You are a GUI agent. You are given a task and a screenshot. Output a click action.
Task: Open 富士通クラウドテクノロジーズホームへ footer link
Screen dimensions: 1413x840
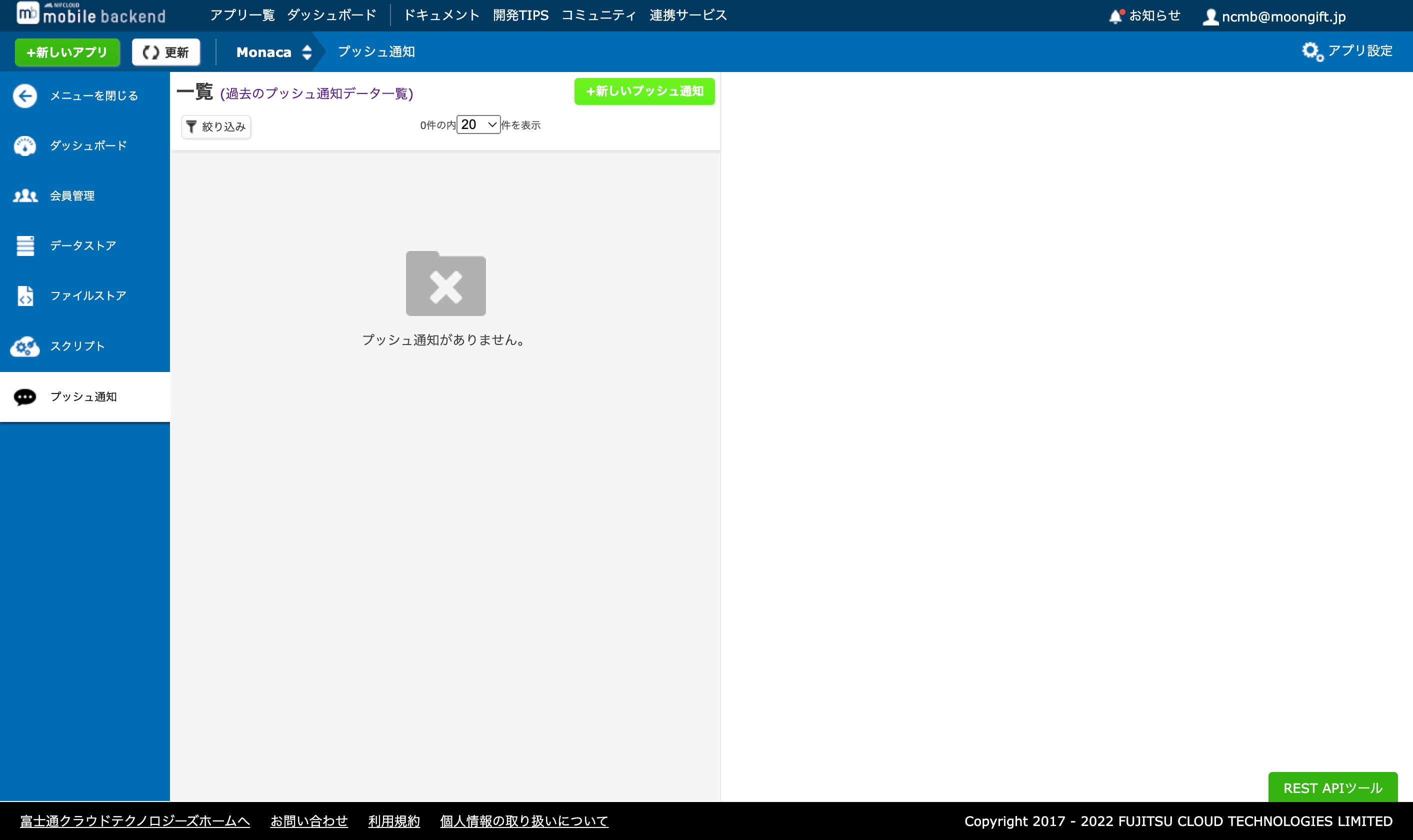134,821
